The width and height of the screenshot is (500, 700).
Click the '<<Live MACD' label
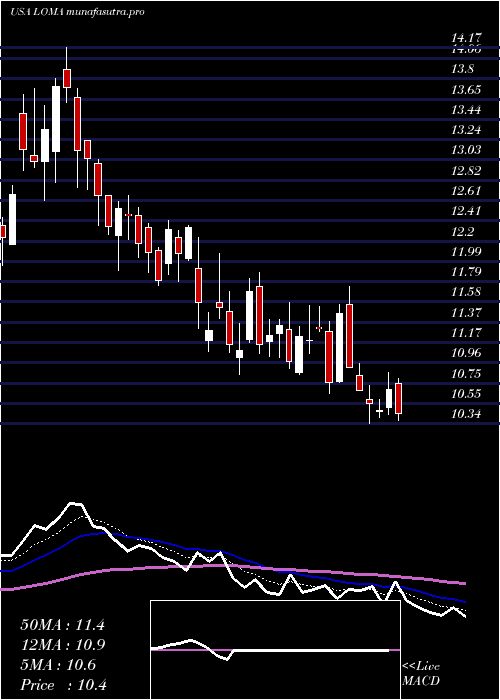click(421, 674)
